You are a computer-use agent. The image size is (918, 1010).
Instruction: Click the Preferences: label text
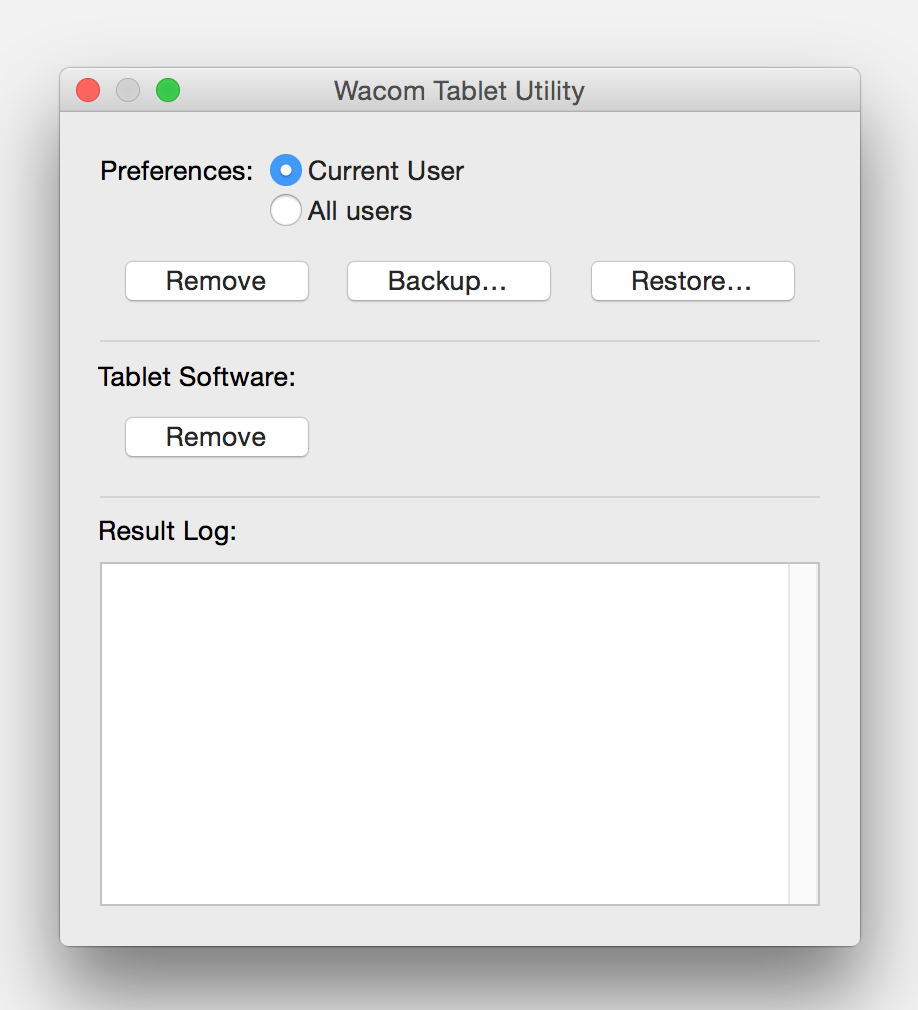(177, 171)
